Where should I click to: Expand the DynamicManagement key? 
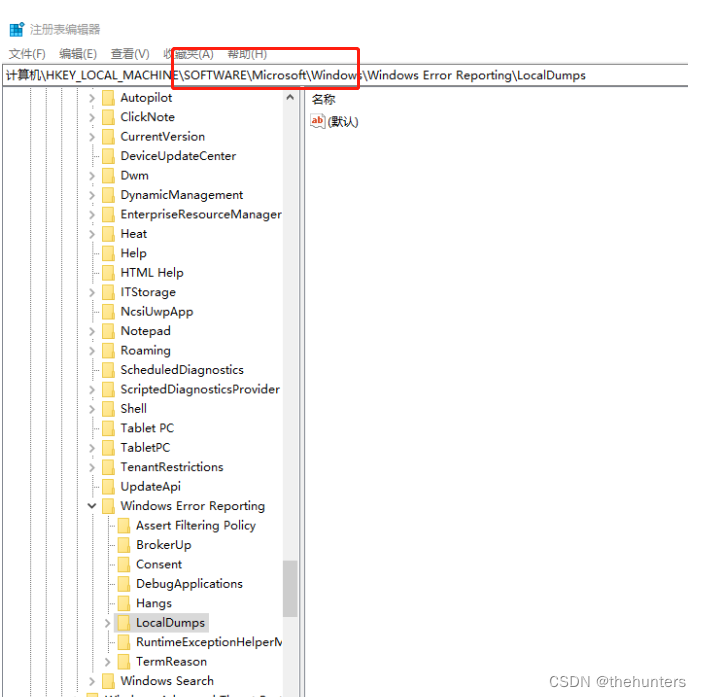[92, 195]
